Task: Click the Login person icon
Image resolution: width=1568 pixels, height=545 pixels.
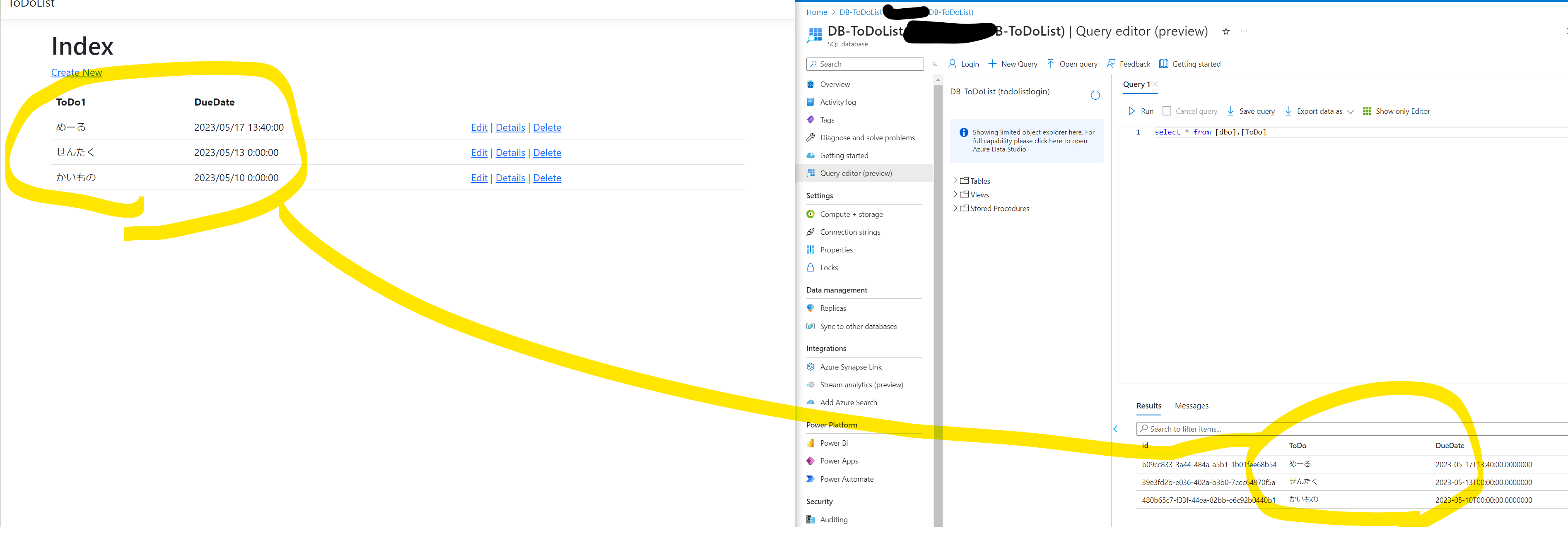Action: point(953,64)
